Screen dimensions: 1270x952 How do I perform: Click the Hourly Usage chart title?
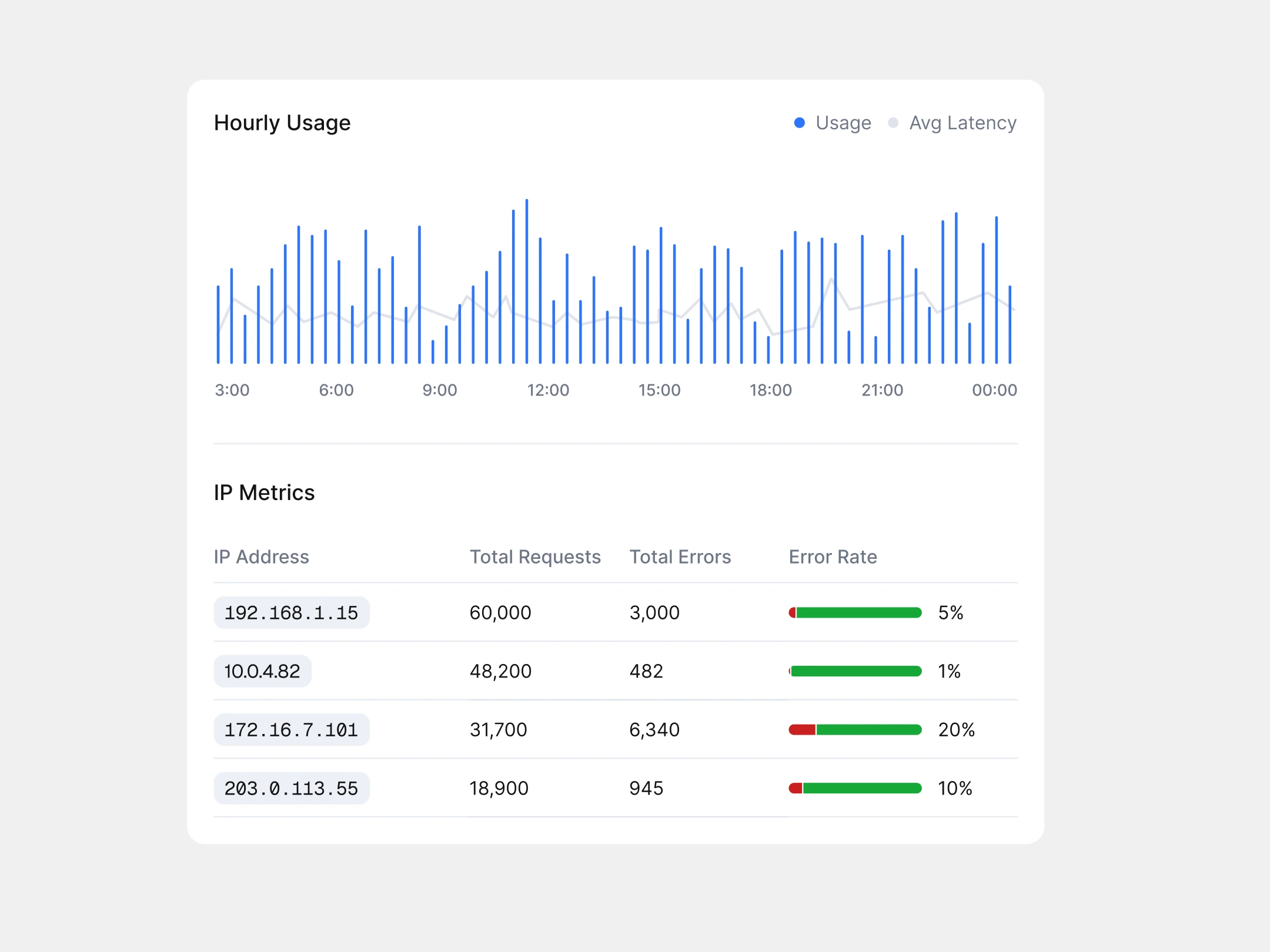282,123
